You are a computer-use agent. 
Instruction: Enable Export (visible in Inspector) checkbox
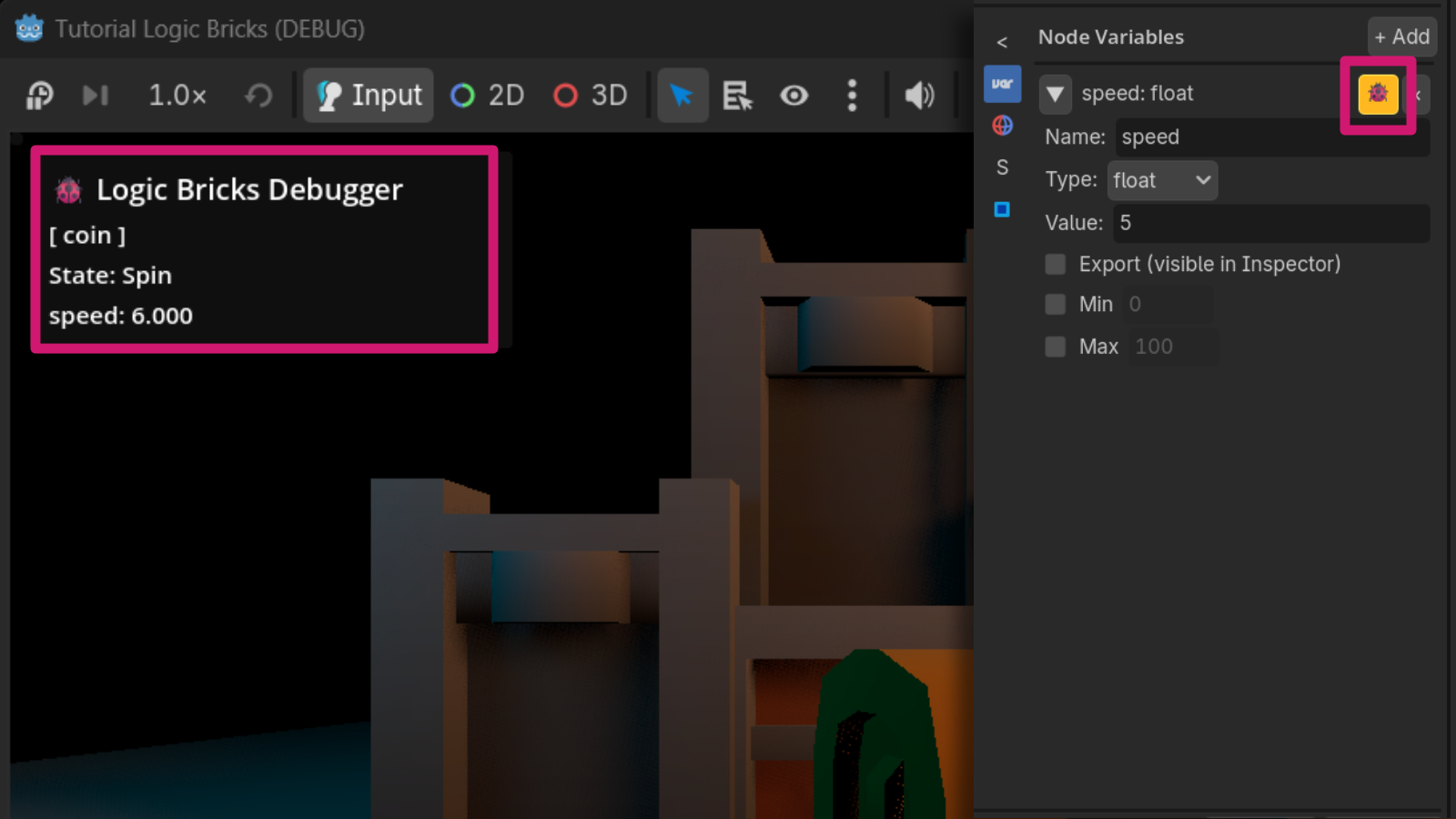1056,264
